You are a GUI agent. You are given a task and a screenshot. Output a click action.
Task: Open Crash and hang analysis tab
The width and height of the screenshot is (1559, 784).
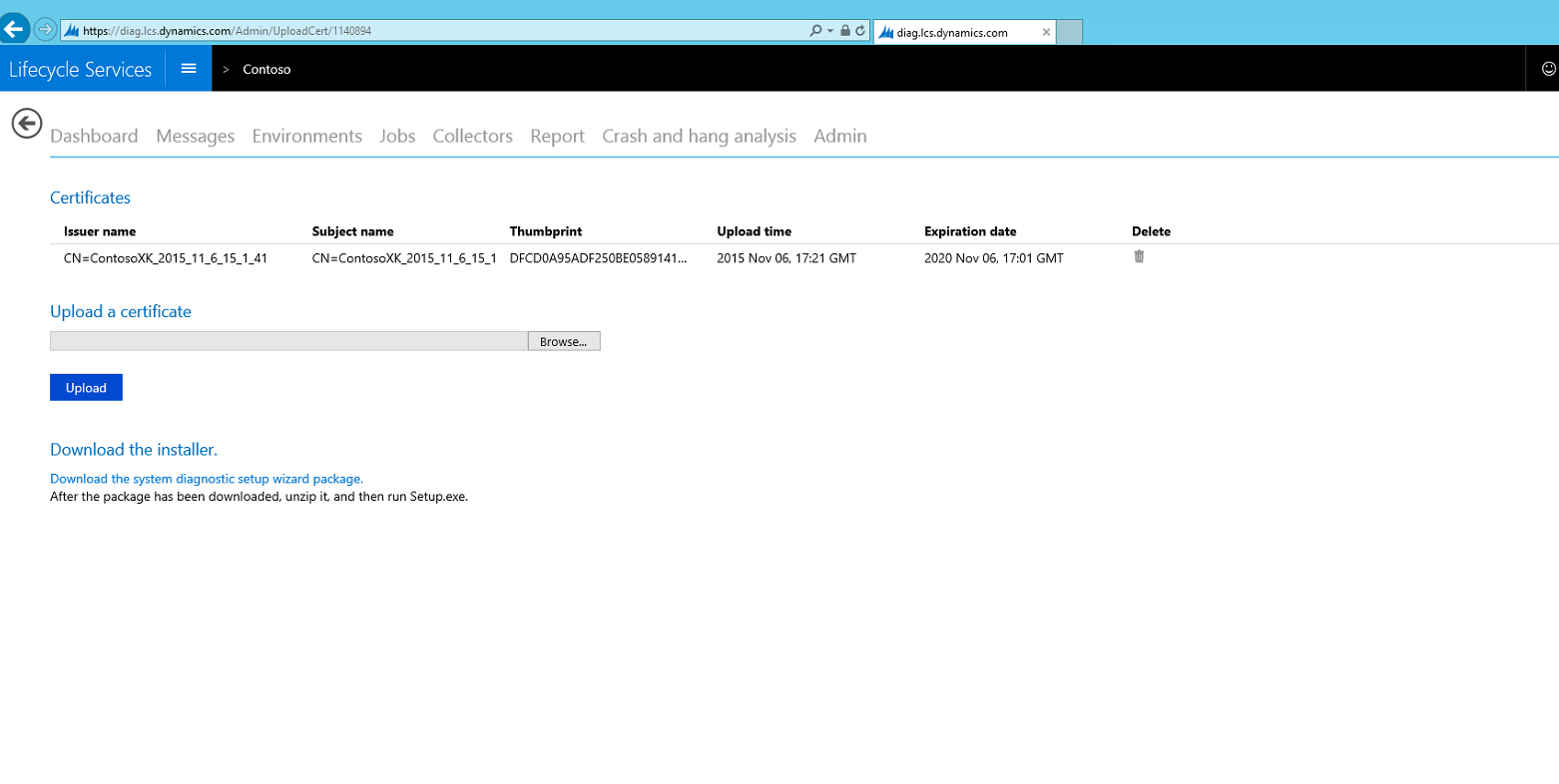(x=700, y=137)
